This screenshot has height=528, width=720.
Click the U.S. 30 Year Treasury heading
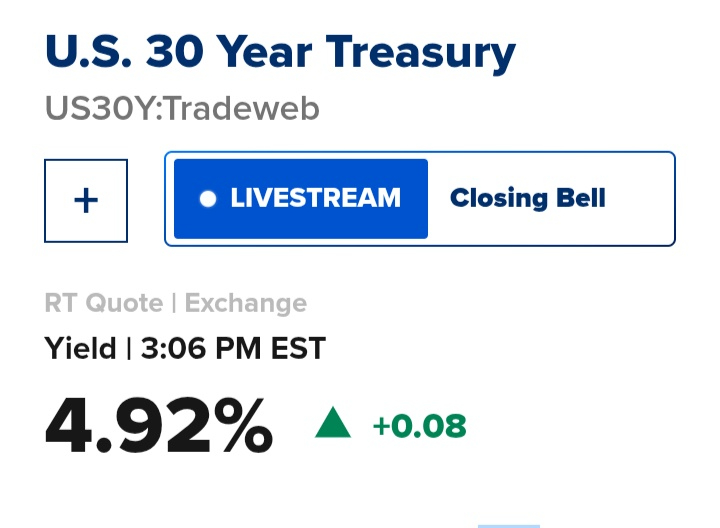[x=280, y=52]
